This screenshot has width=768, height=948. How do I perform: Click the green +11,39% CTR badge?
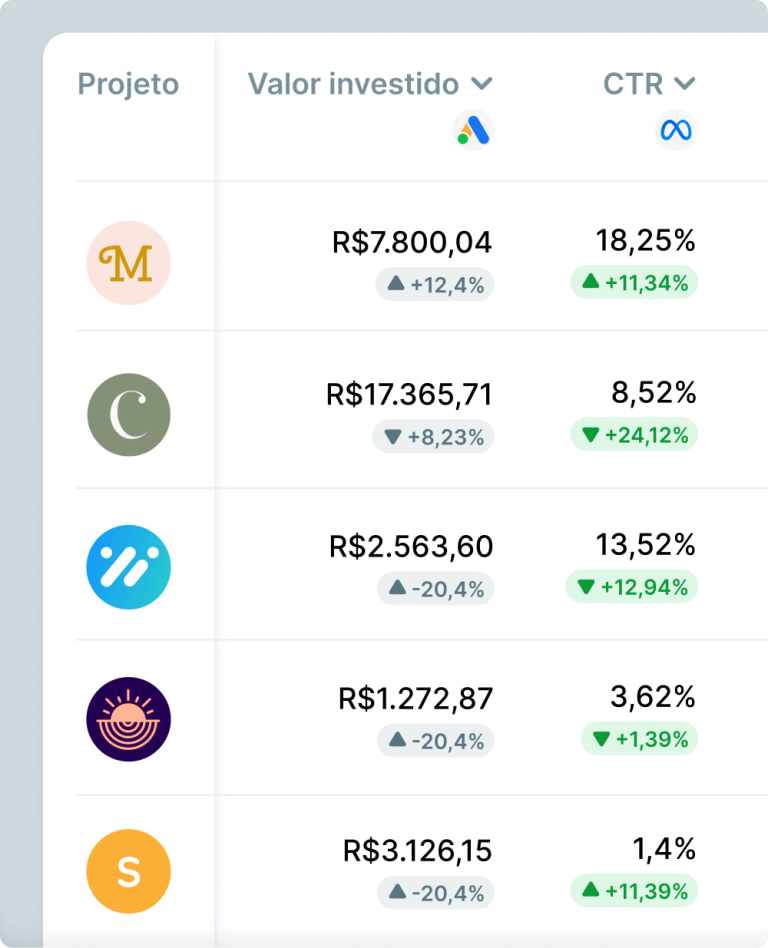(x=634, y=891)
